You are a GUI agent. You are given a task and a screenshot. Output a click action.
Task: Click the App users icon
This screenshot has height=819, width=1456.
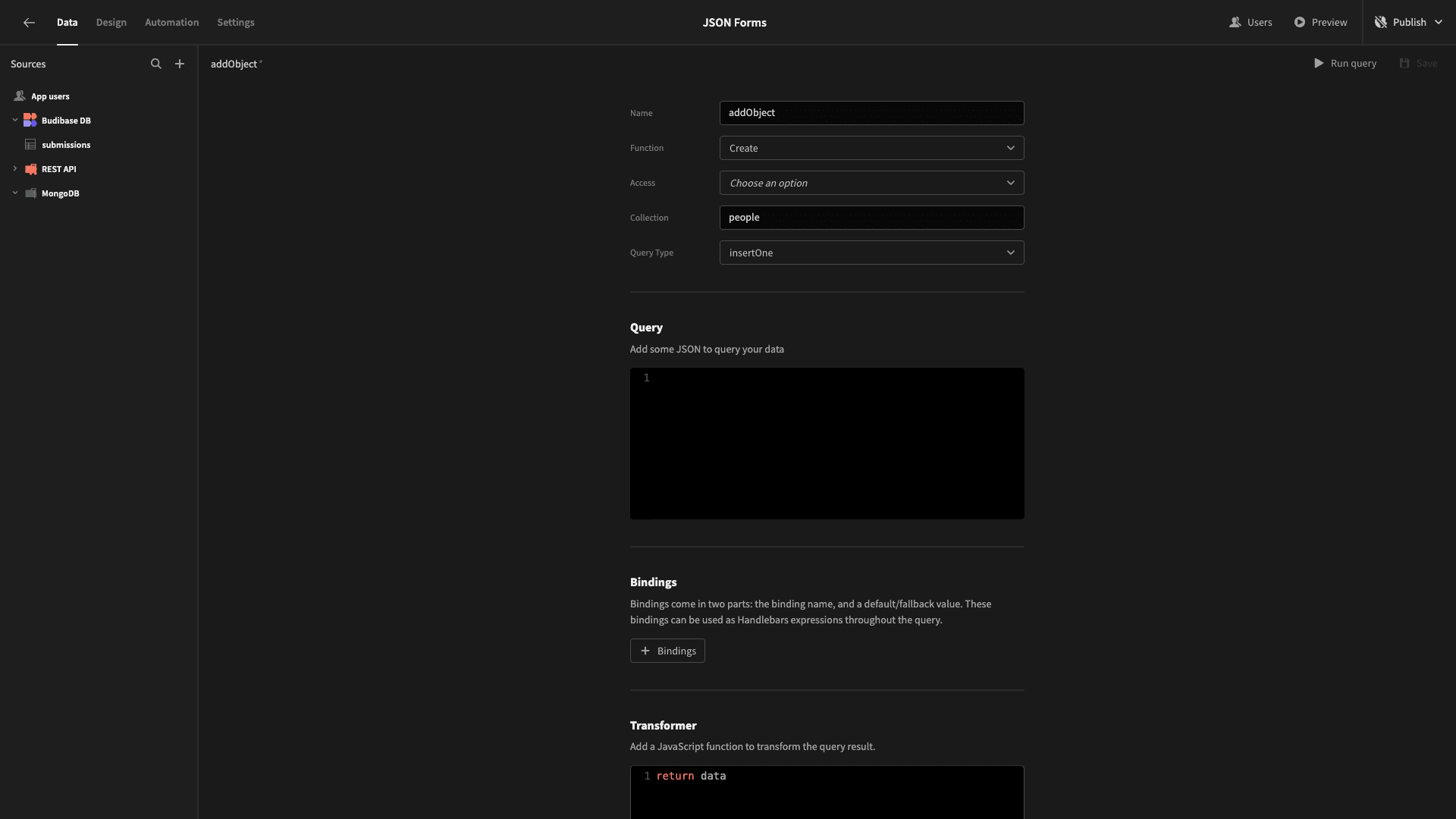coord(20,96)
